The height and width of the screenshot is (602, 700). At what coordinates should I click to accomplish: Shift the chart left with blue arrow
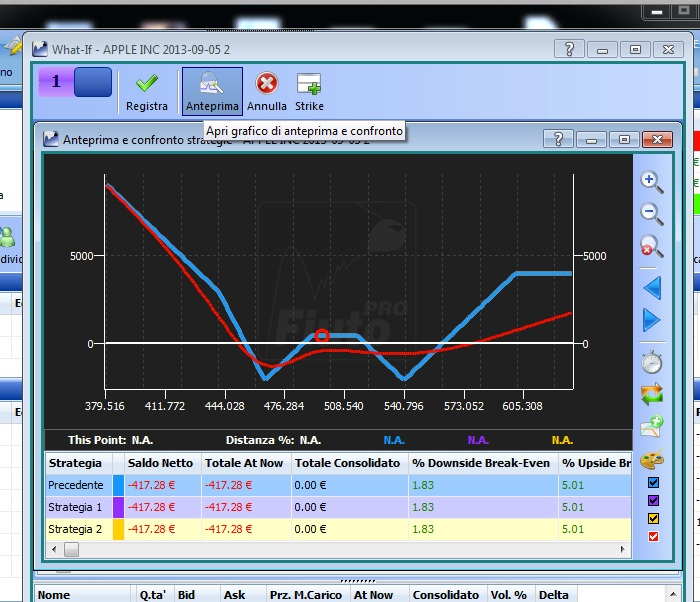coord(652,288)
